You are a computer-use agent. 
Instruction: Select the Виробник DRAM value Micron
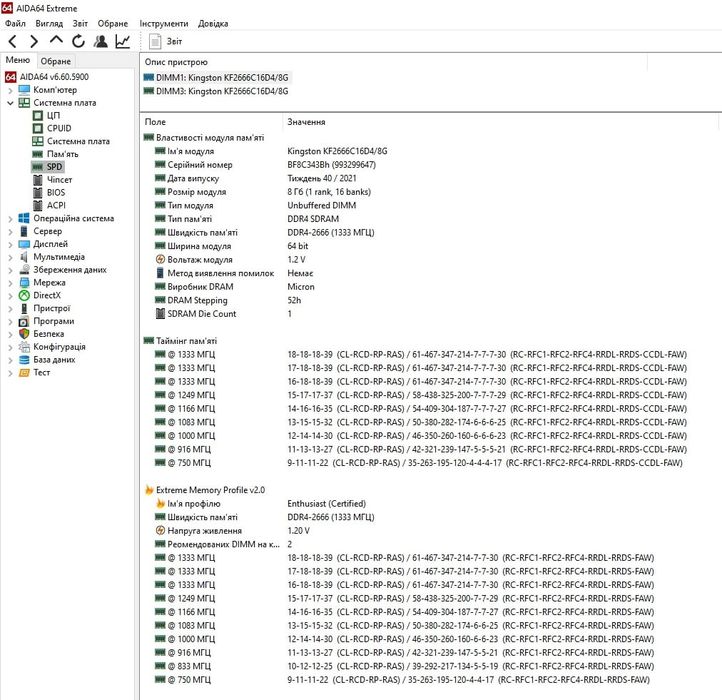(x=301, y=287)
